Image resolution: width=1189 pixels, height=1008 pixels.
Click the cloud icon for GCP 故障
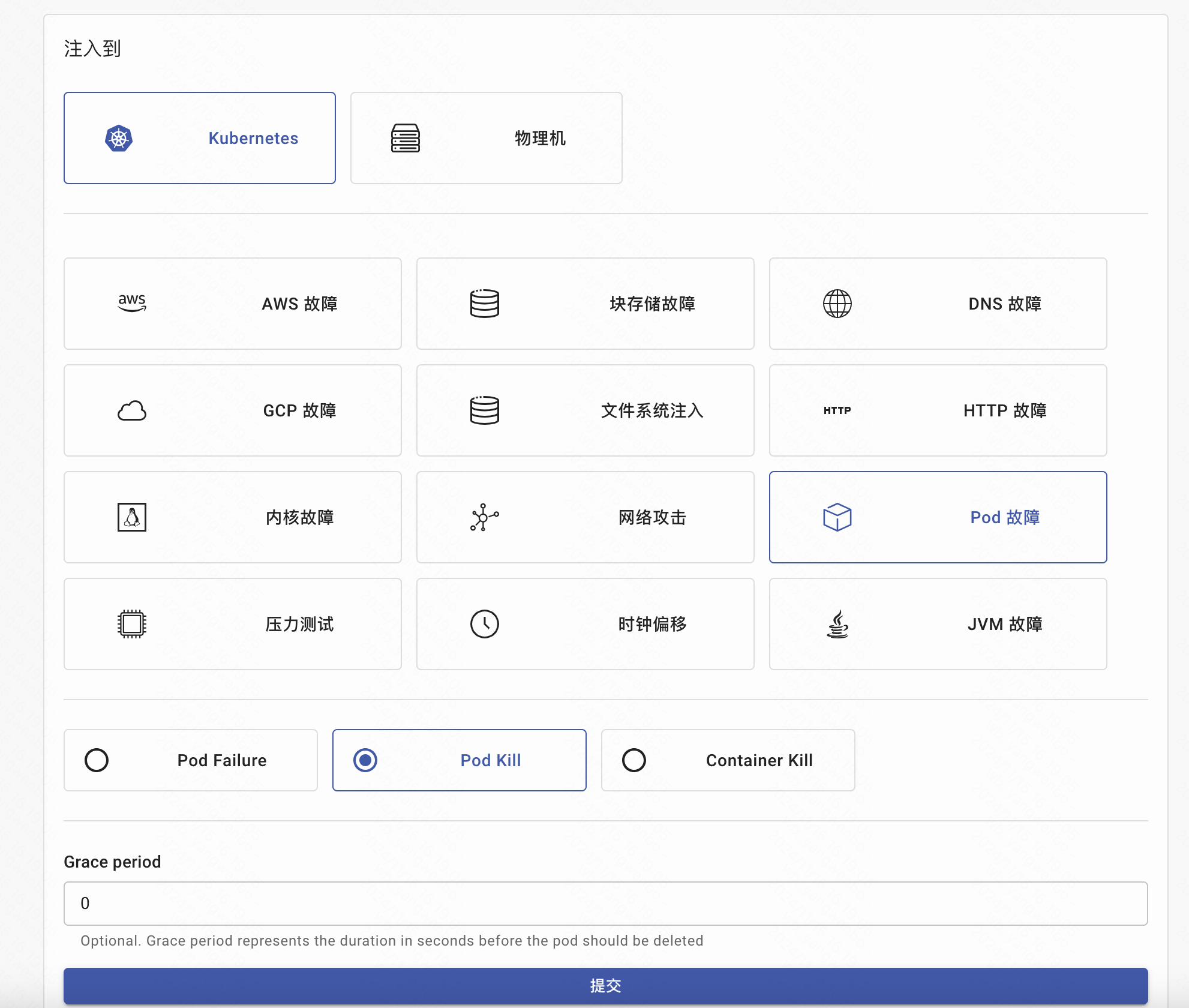tap(132, 410)
